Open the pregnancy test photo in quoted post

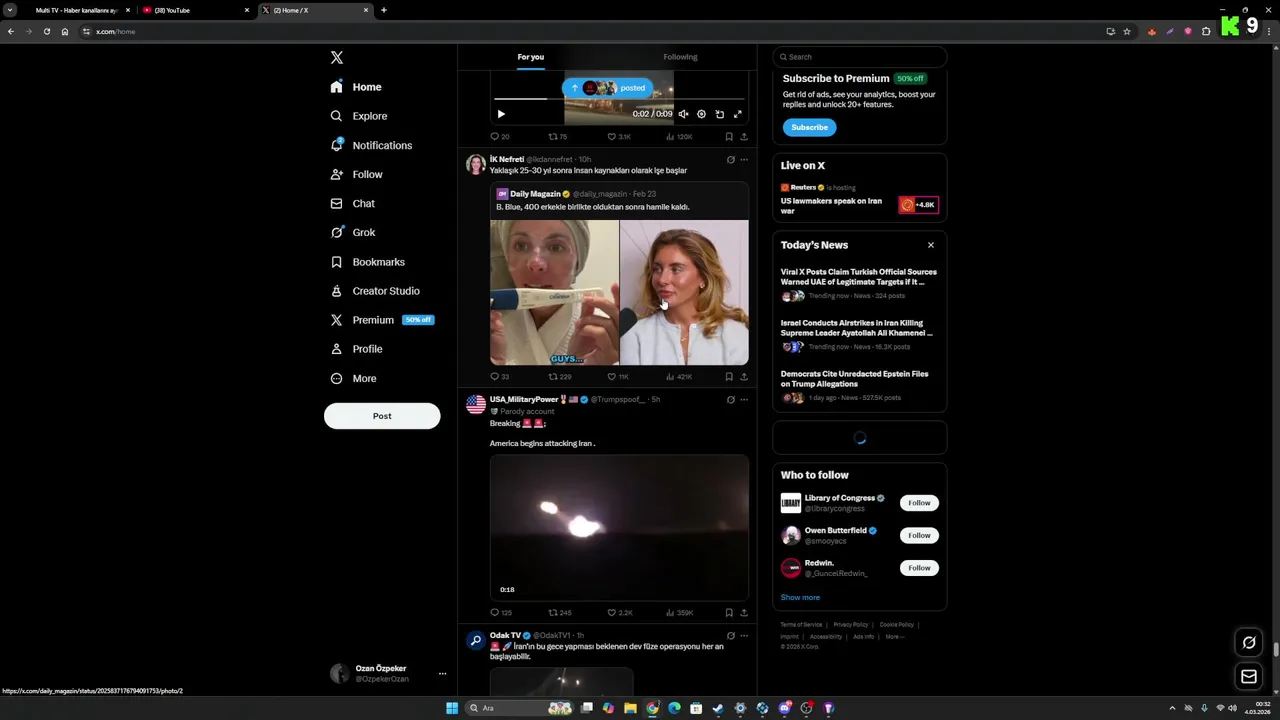(x=554, y=292)
